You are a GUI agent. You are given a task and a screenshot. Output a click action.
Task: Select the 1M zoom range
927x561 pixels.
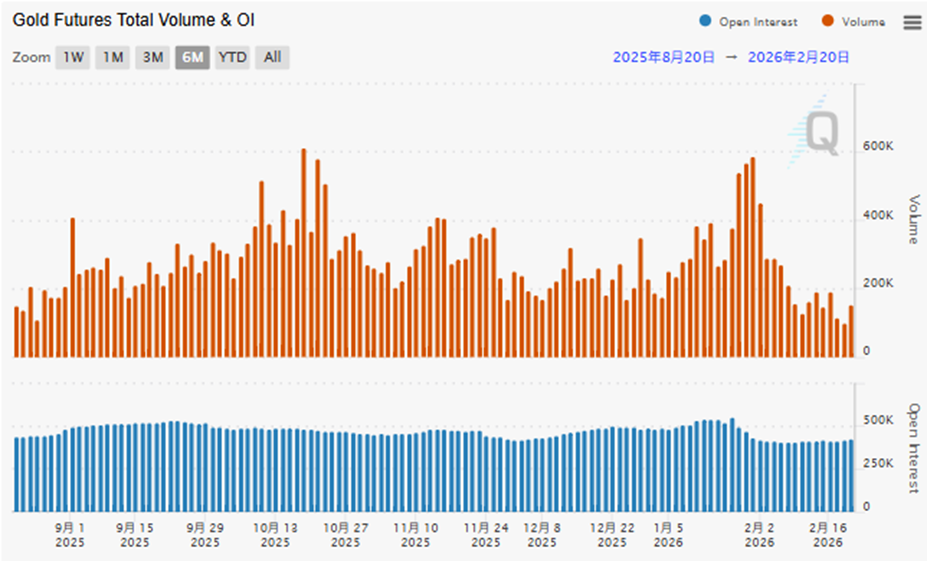(x=113, y=57)
